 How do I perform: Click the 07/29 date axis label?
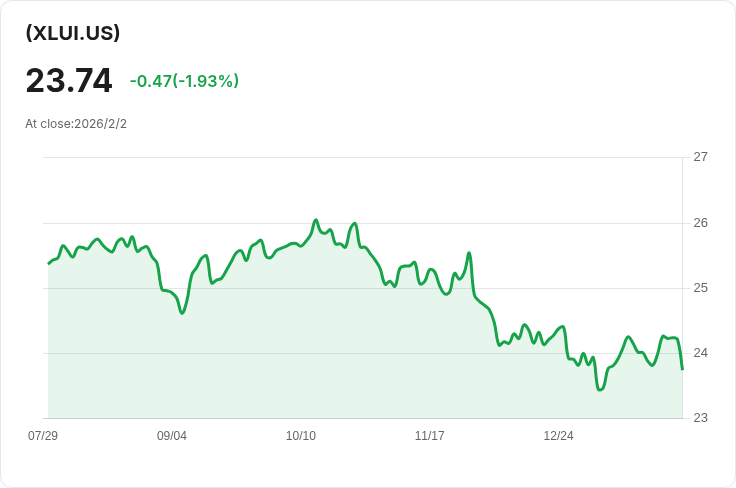point(43,436)
